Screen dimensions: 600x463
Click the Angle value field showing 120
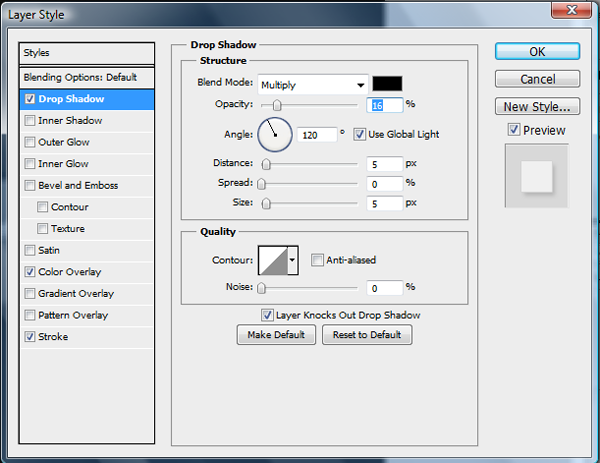(317, 135)
